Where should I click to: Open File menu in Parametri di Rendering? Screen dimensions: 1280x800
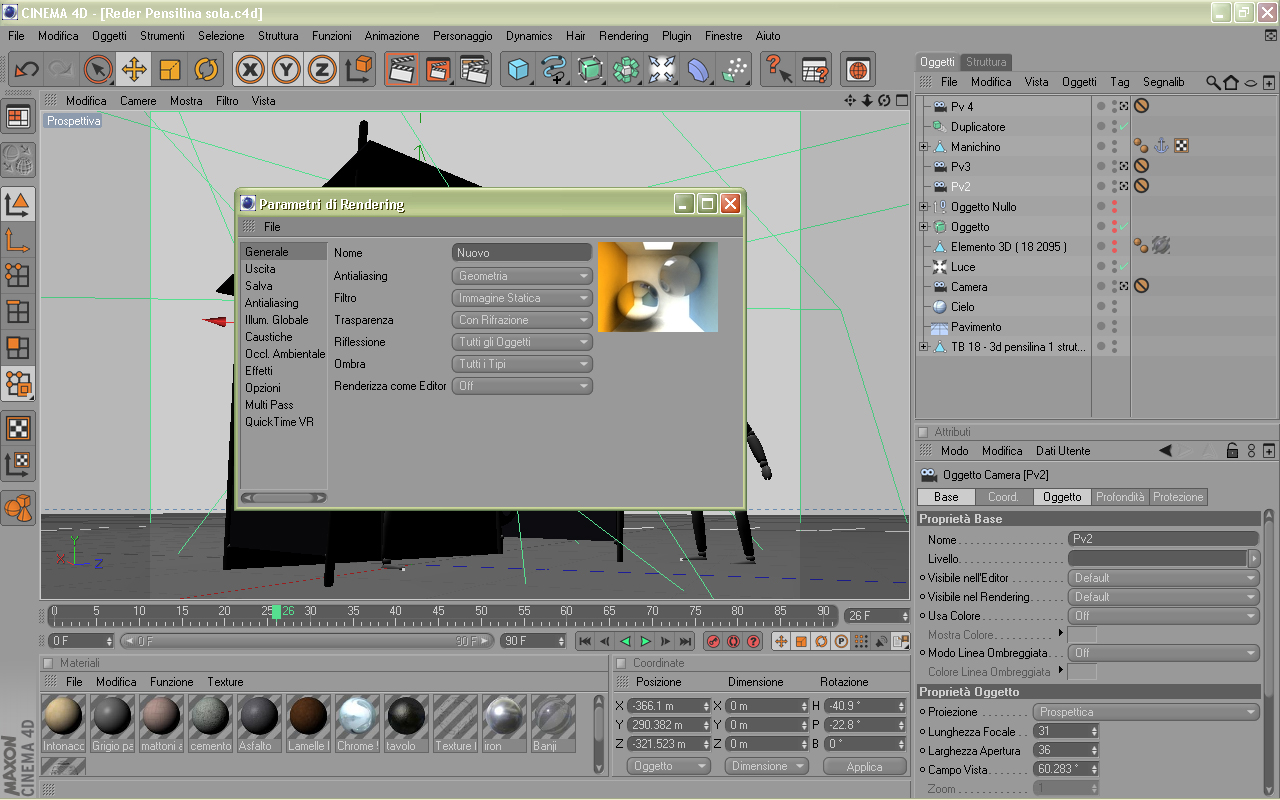click(x=272, y=227)
